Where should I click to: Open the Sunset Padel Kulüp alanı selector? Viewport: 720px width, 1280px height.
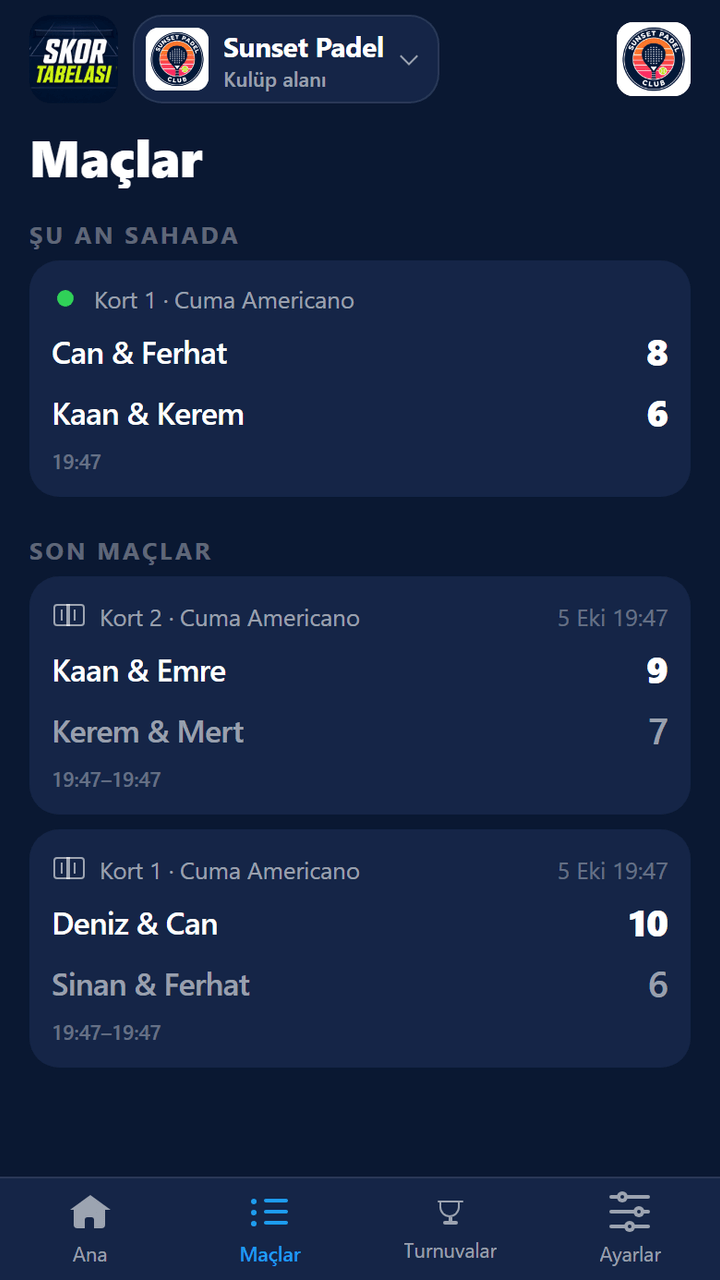pos(286,59)
